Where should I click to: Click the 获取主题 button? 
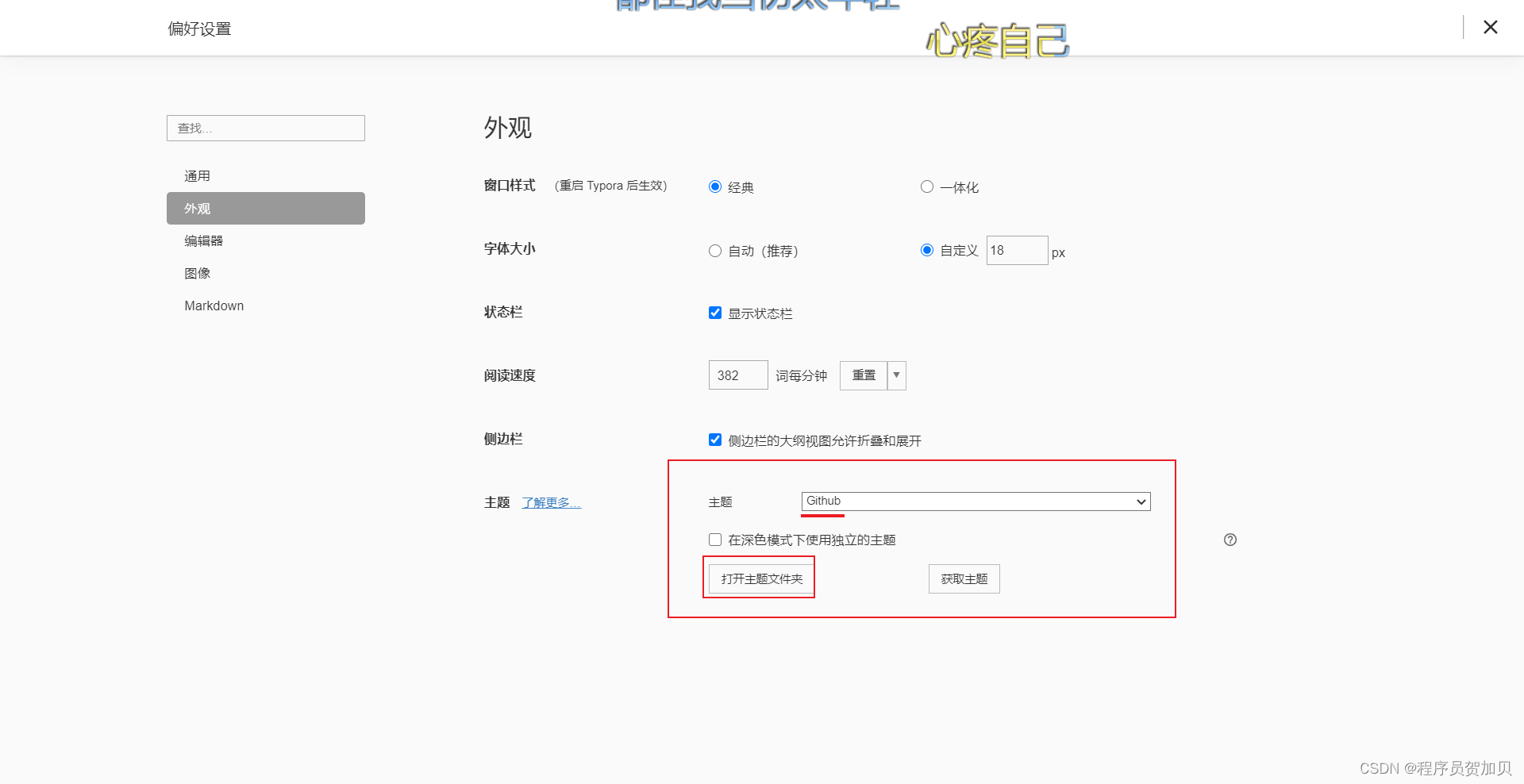[x=964, y=578]
